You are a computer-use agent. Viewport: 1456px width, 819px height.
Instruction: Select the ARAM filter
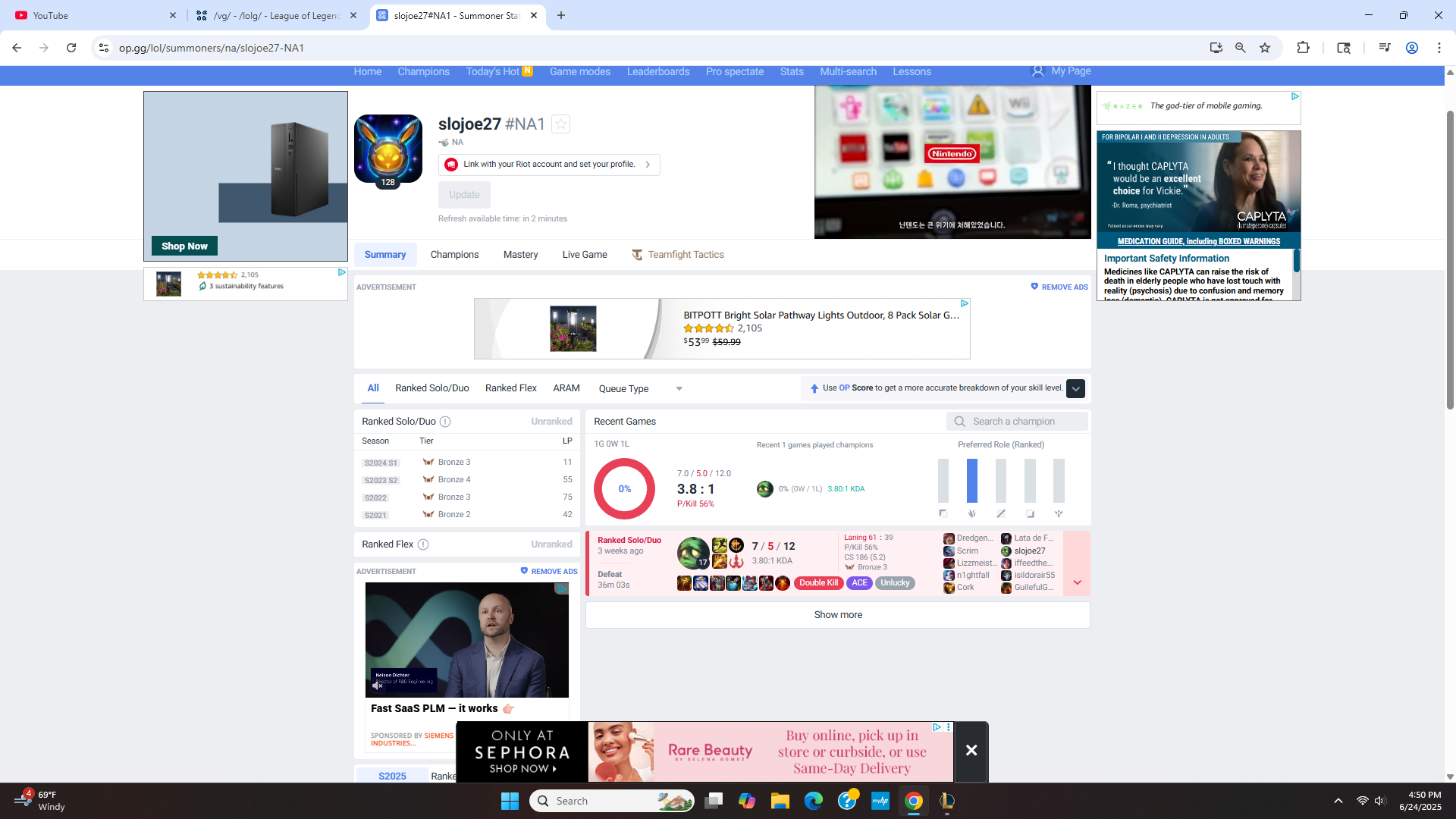point(566,388)
